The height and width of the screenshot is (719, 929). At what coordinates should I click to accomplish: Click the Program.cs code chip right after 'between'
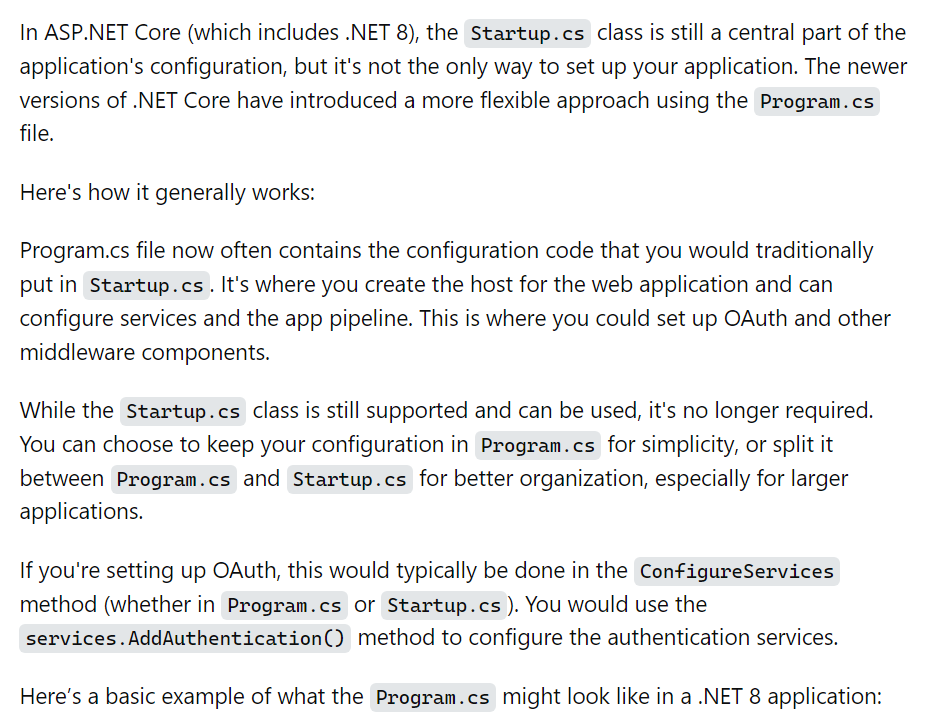pos(174,479)
